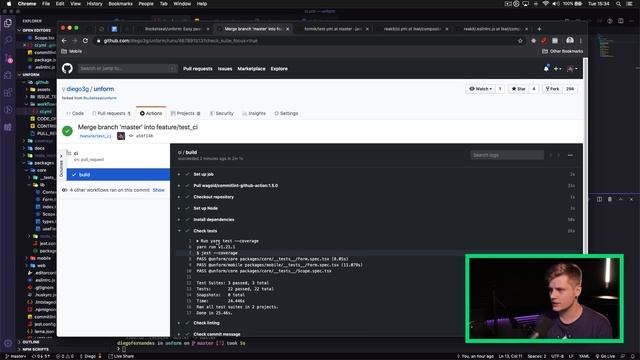Open a new Chrome tab
The width and height of the screenshot is (640, 360).
pos(539,29)
